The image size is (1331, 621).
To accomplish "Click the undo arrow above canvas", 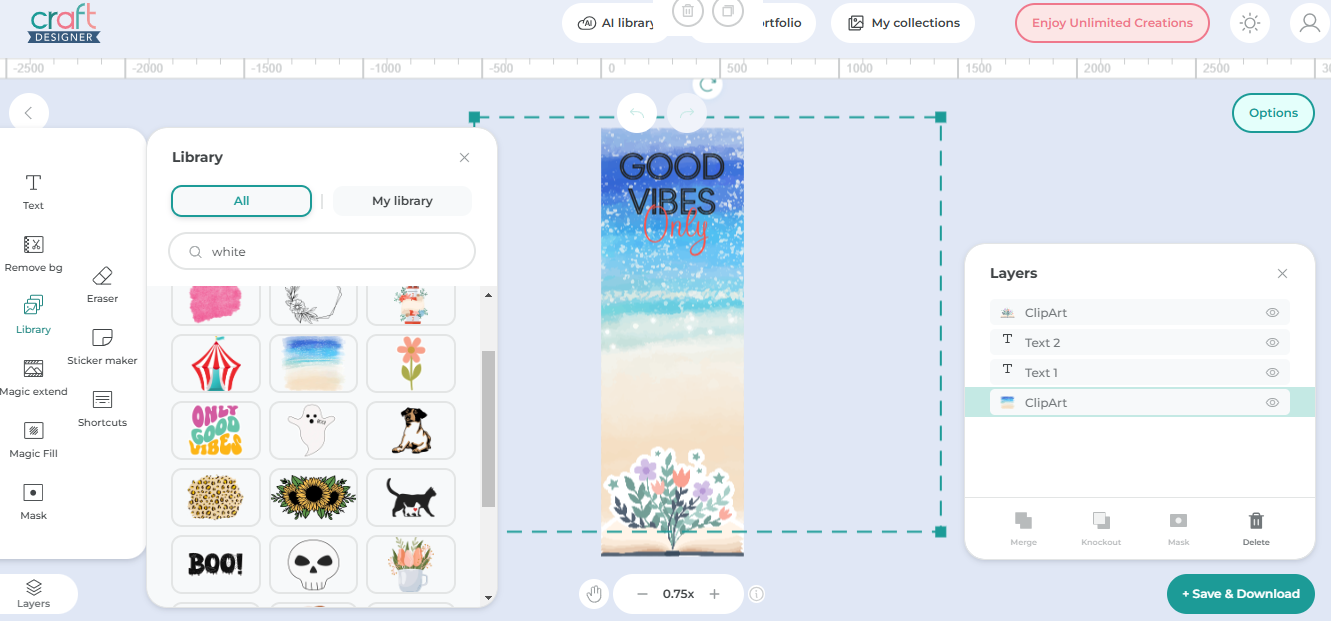I will tap(637, 114).
